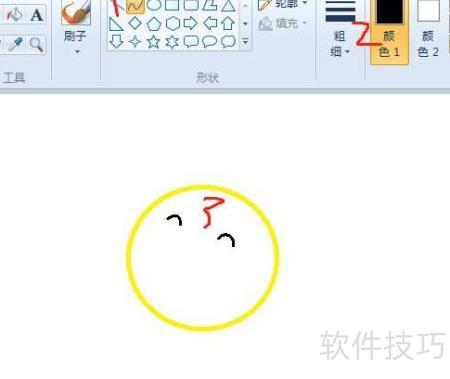Open the 粗细 line size menu

tap(340, 44)
